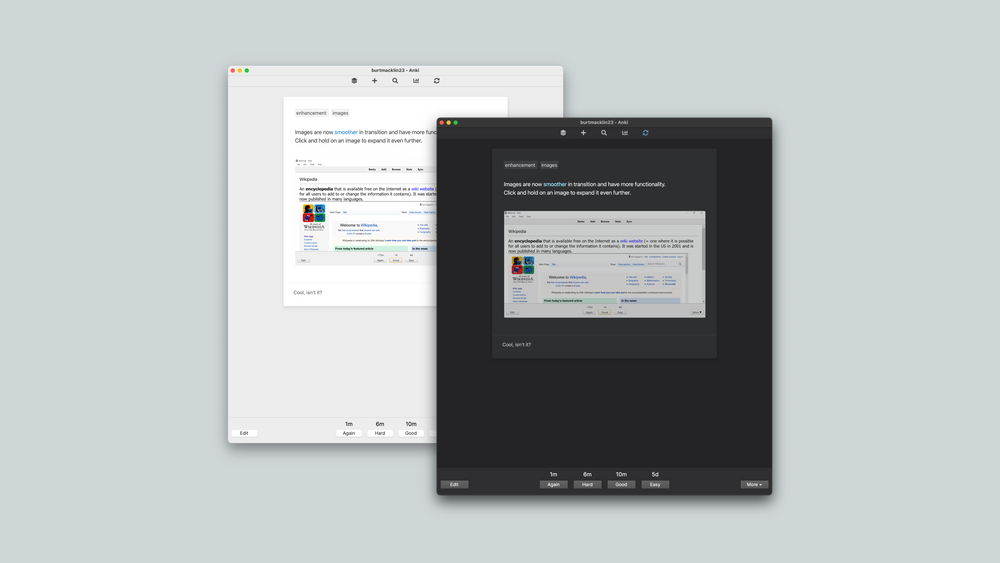This screenshot has height=563, width=1000.
Task: Answer Good in light window
Action: [411, 433]
